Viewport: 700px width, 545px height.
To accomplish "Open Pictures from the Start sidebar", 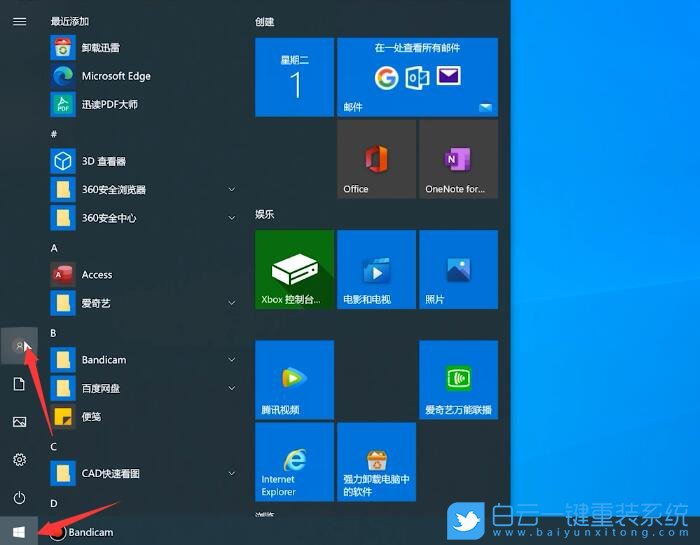I will pos(19,422).
